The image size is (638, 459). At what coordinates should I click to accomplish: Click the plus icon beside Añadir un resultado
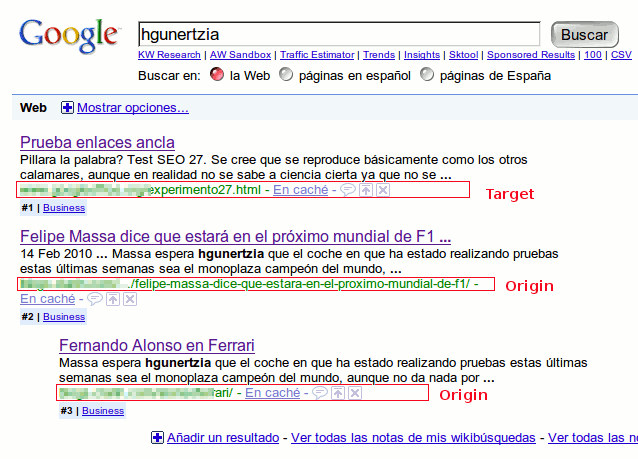157,438
